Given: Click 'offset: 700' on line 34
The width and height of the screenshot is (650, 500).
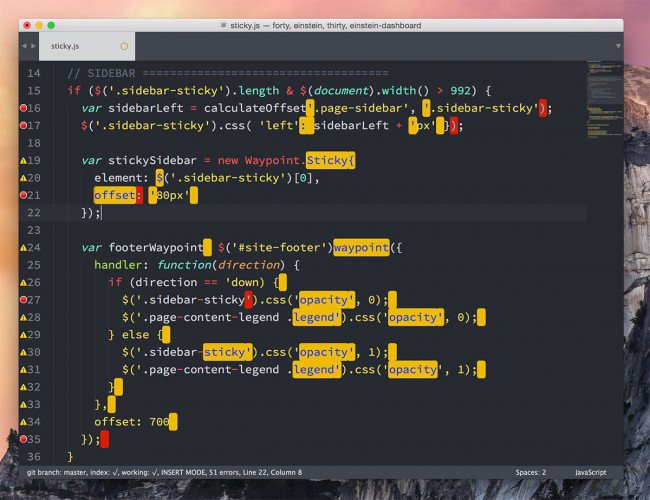Looking at the screenshot, I should coord(131,422).
